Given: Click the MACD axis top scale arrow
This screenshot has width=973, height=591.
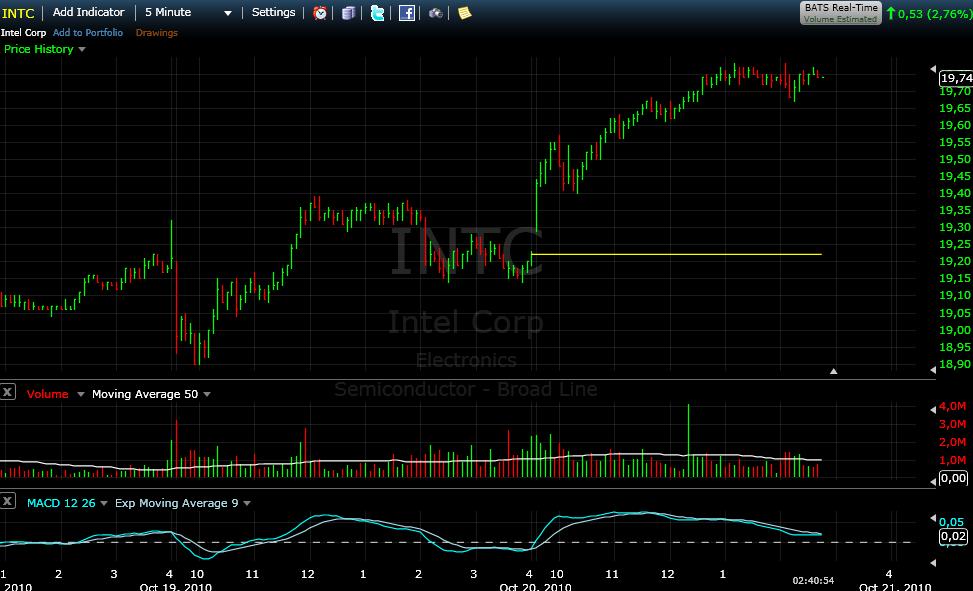Looking at the screenshot, I should tap(933, 518).
